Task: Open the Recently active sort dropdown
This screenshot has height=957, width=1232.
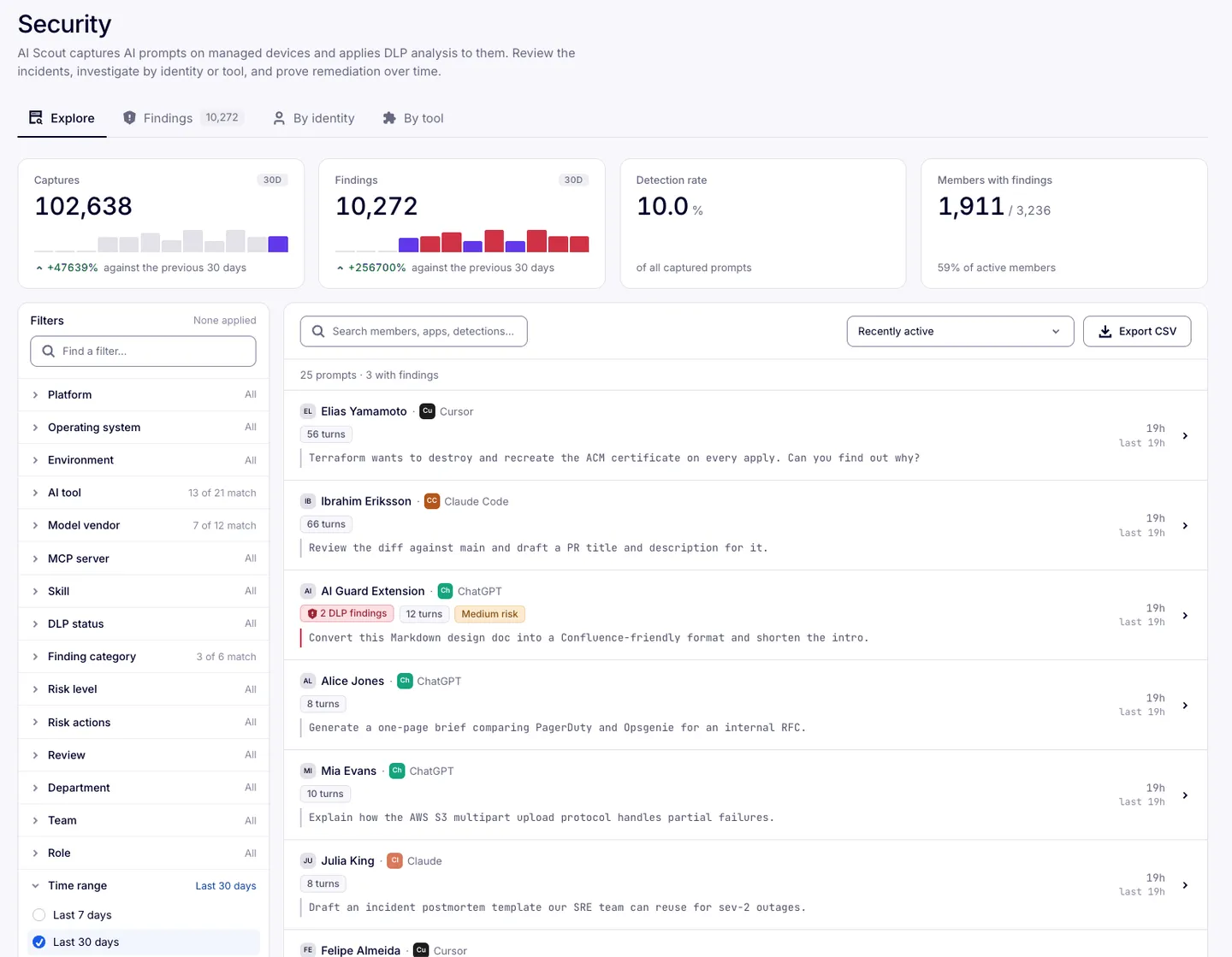Action: click(960, 332)
